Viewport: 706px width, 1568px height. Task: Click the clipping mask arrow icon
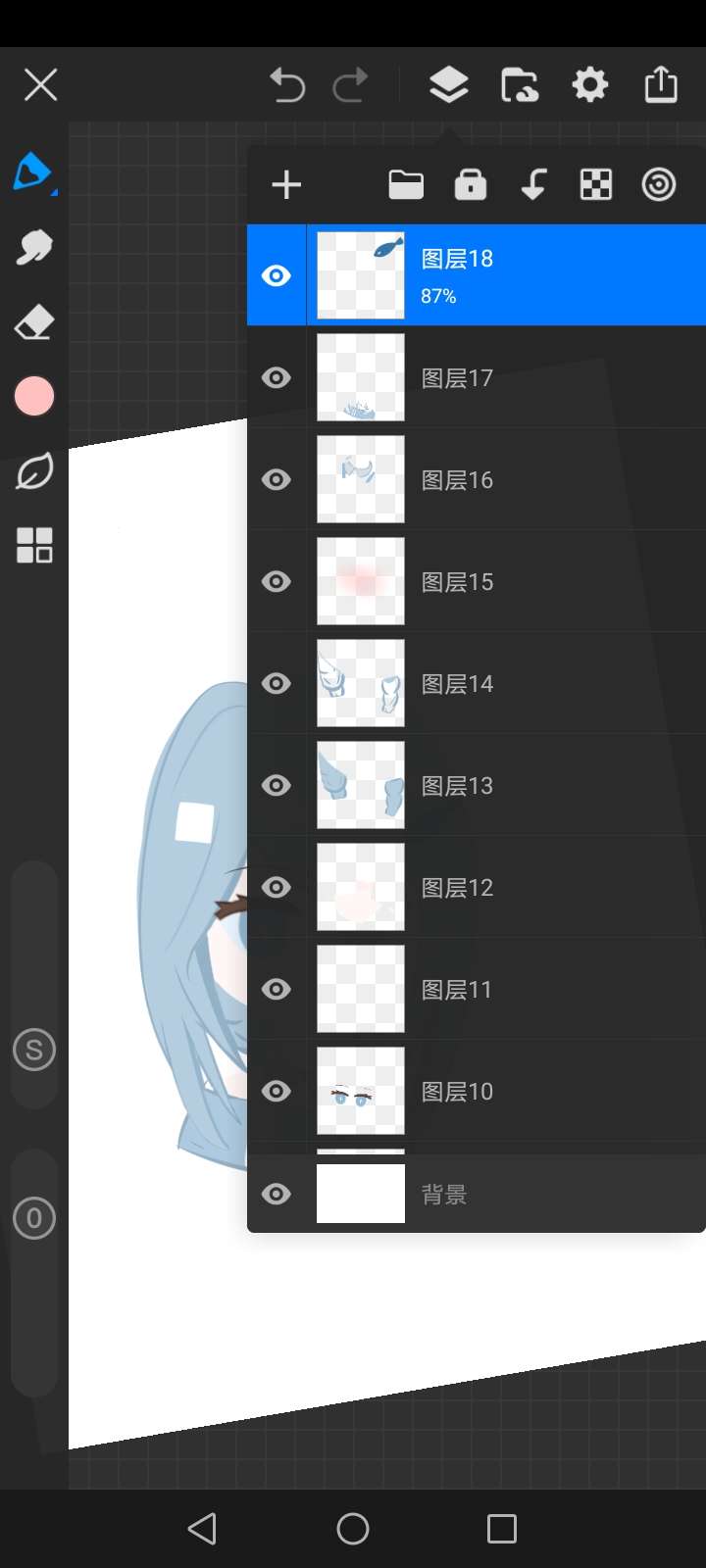point(533,184)
